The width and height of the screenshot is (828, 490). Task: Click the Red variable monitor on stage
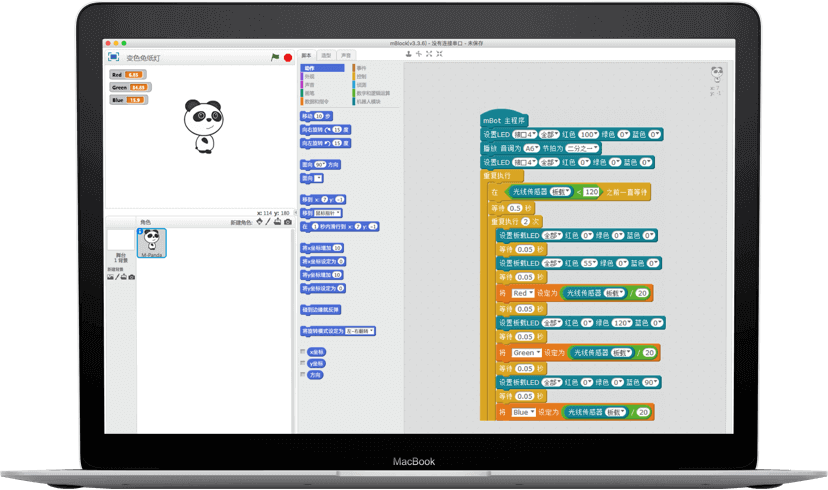127,75
